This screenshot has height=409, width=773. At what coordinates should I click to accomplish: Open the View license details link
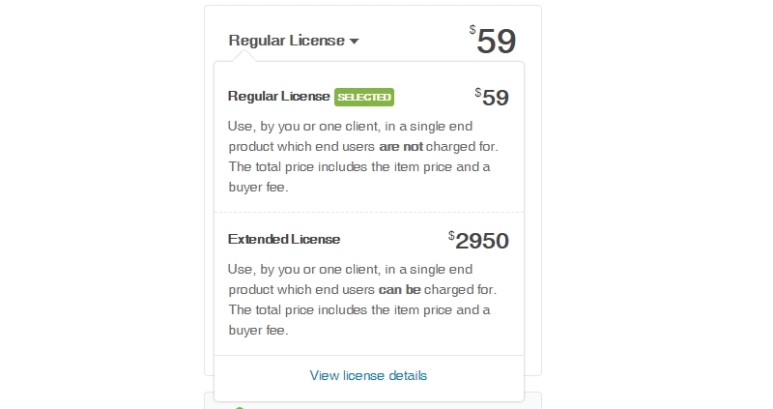coord(368,376)
